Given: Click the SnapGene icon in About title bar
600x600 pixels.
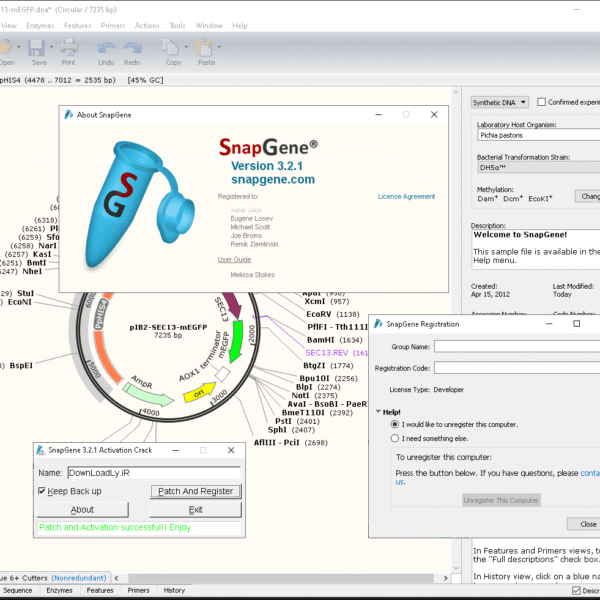Looking at the screenshot, I should click(x=69, y=114).
